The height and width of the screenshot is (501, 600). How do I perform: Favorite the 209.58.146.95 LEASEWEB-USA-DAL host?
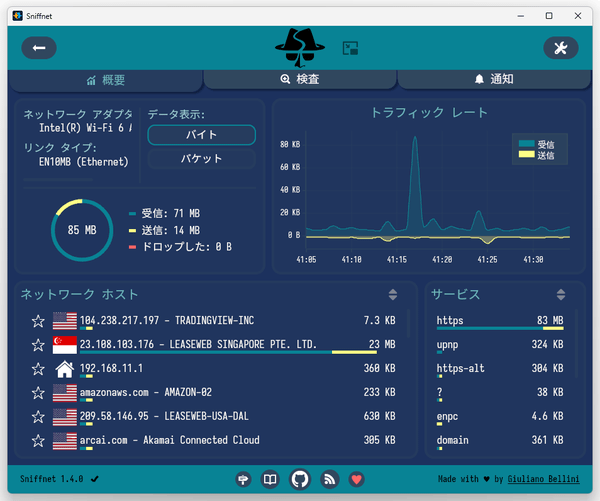(38, 417)
